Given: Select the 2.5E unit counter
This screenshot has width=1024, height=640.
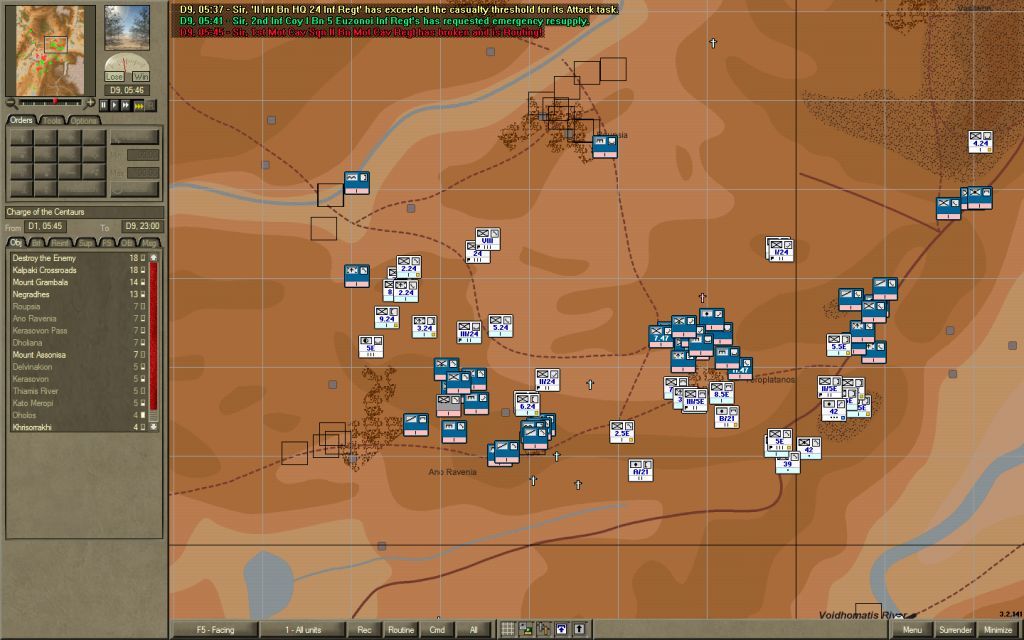Looking at the screenshot, I should click(x=622, y=432).
